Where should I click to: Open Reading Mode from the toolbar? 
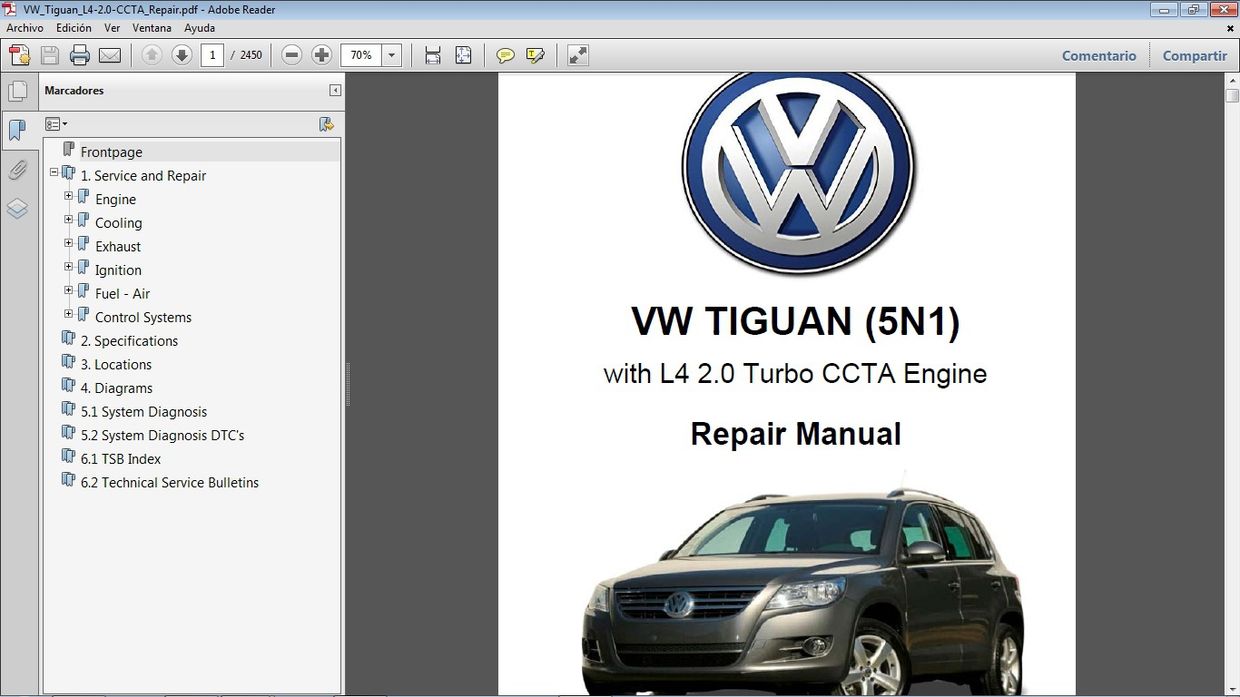coord(577,55)
